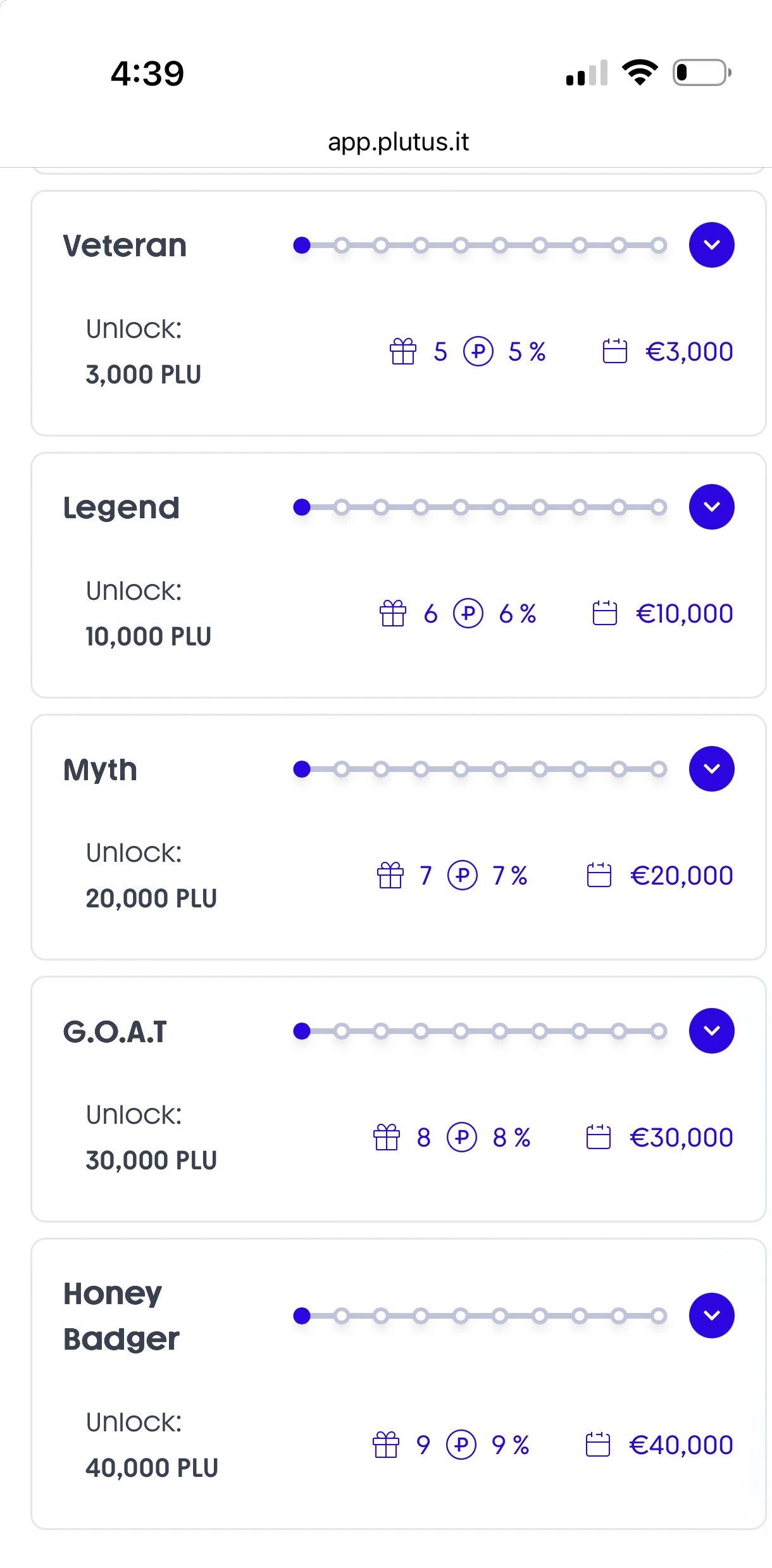Click the last dot on Legend progress track
The height and width of the screenshot is (1568, 772).
[x=659, y=507]
